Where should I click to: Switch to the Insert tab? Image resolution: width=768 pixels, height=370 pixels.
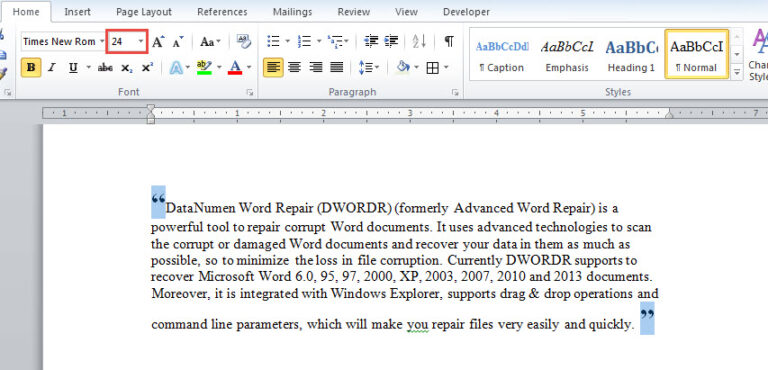(x=77, y=12)
